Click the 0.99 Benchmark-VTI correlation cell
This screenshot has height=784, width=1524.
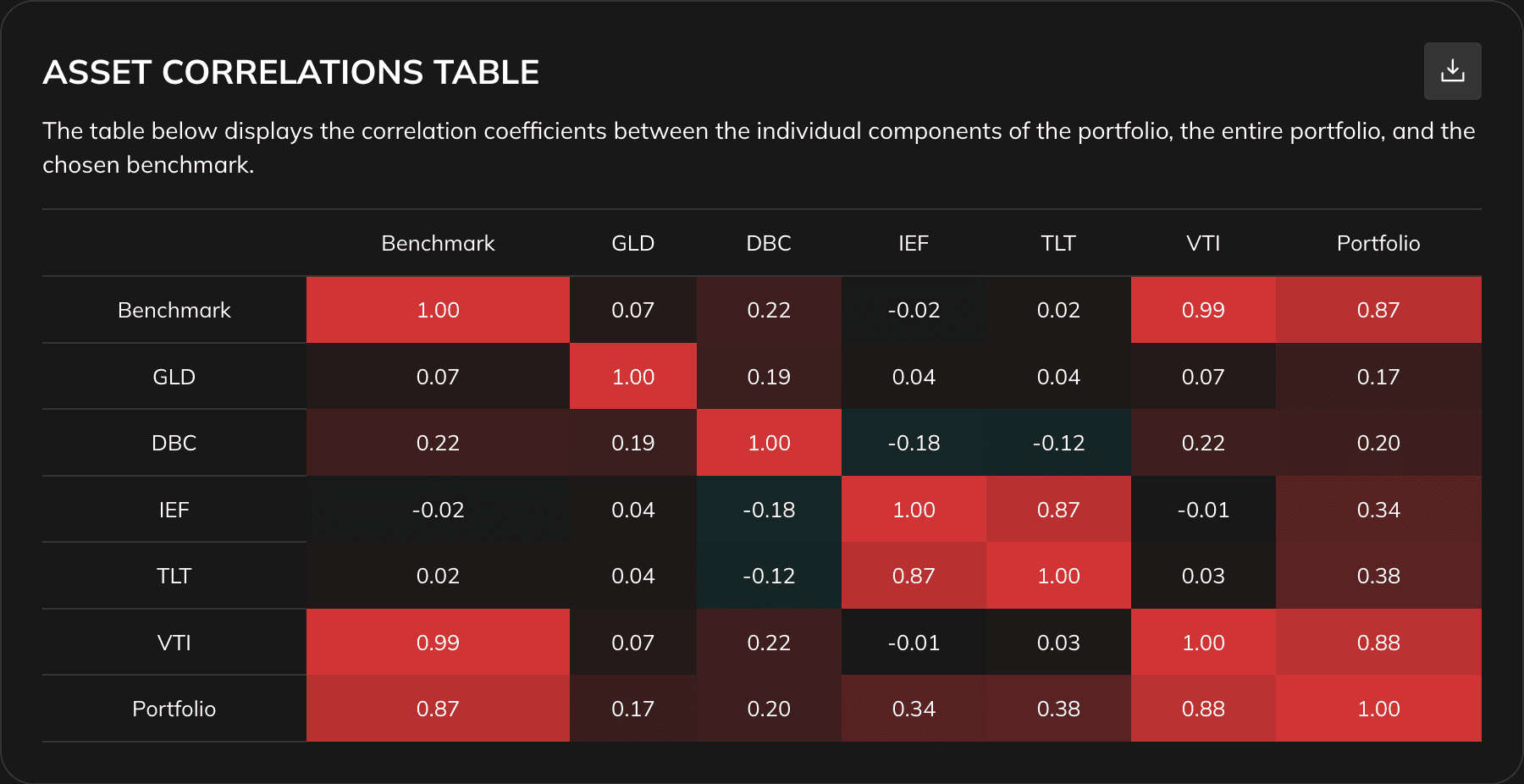pos(1203,310)
